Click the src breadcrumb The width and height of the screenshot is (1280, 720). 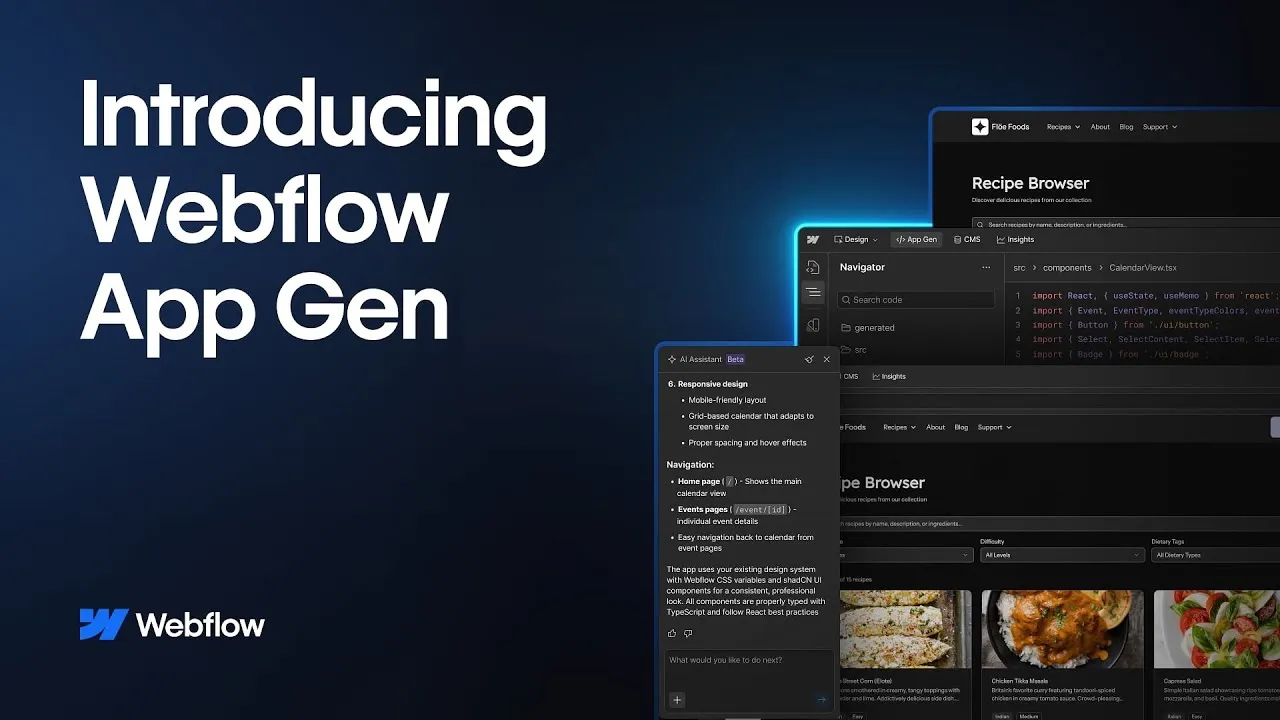(x=1020, y=268)
